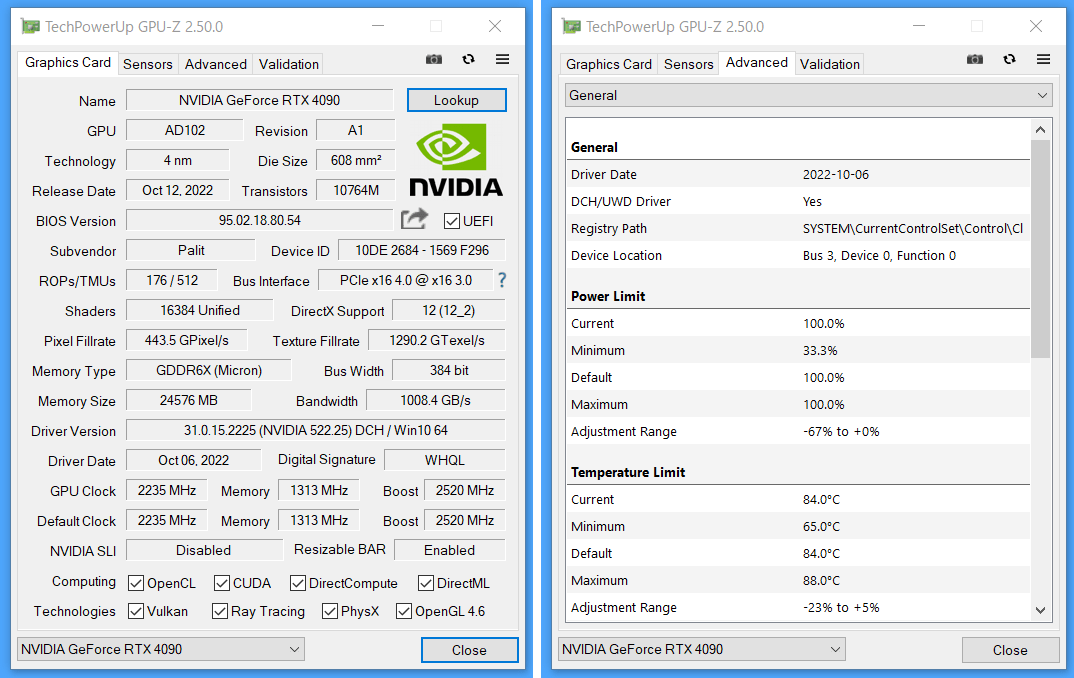1074x678 pixels.
Task: Select the DCH/UWD Driver row
Action: tap(799, 201)
